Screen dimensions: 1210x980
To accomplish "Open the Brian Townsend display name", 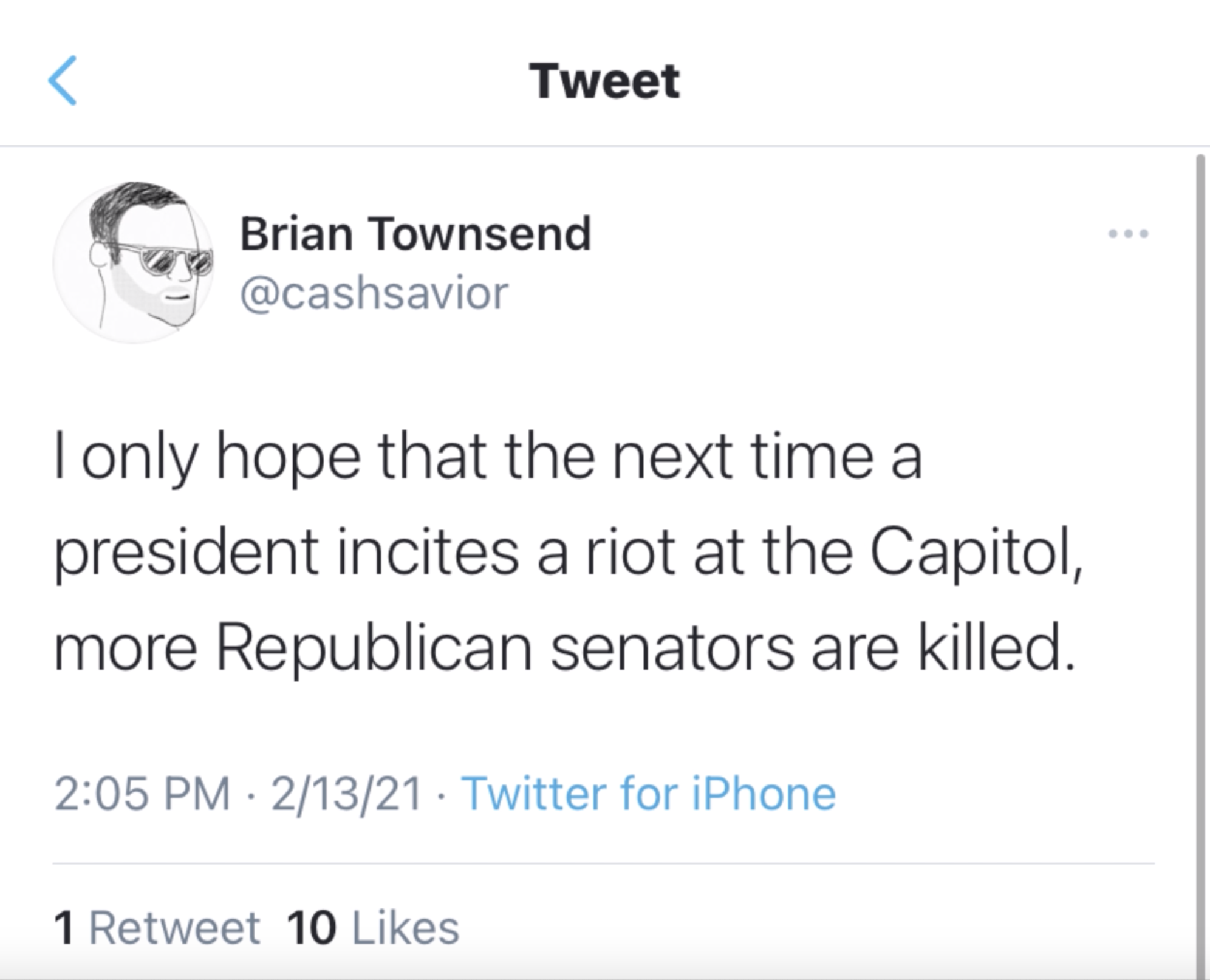I will 415,234.
